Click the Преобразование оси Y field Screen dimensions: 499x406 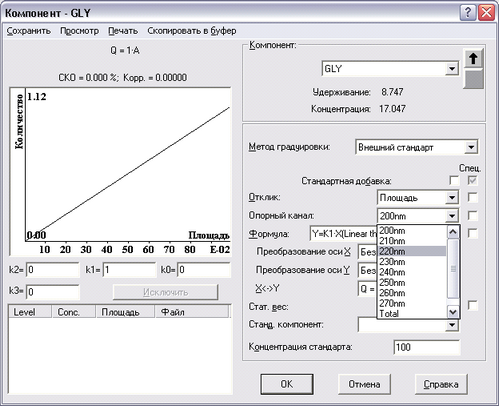pyautogui.click(x=368, y=270)
